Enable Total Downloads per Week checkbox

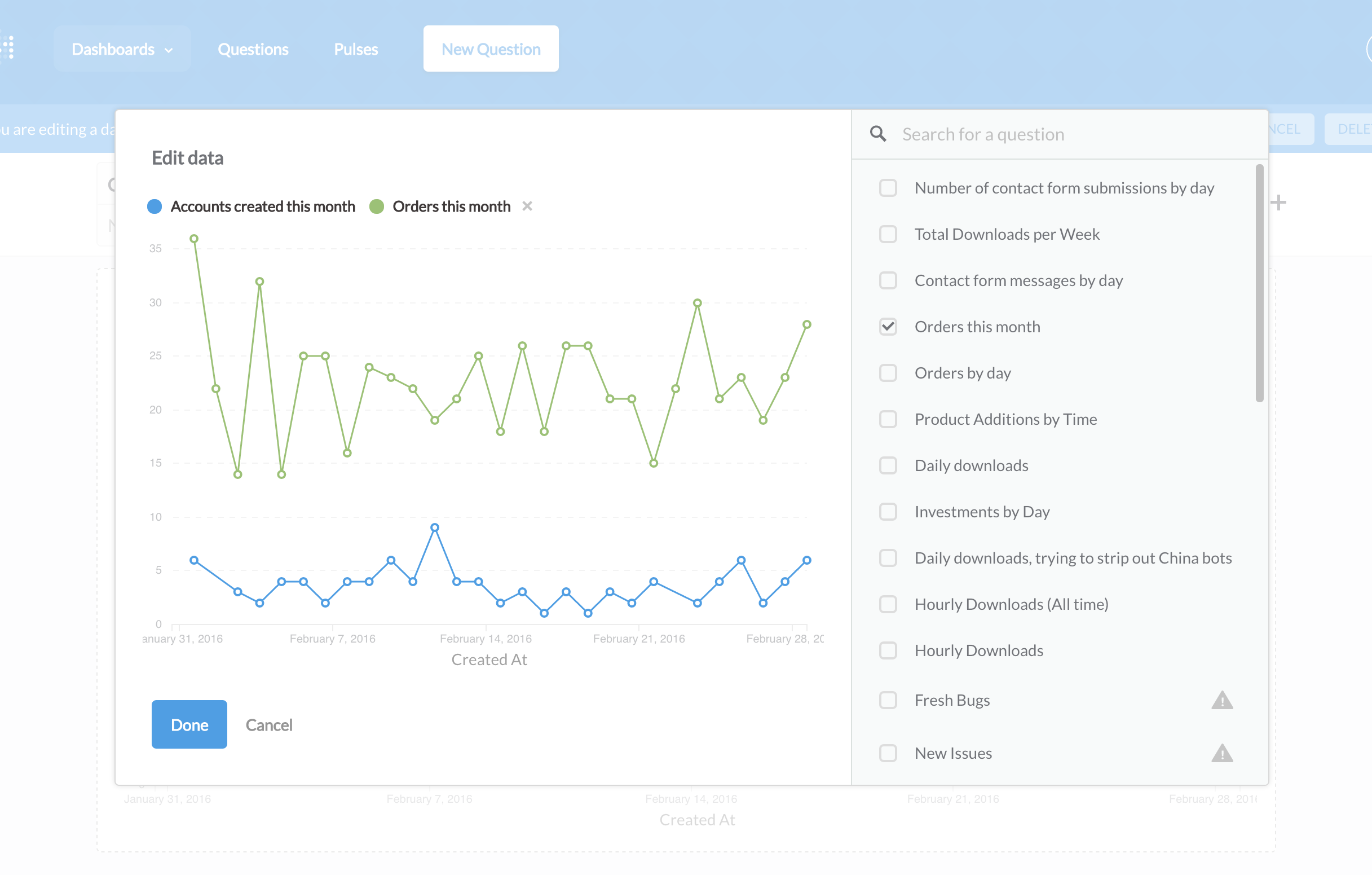[x=888, y=234]
